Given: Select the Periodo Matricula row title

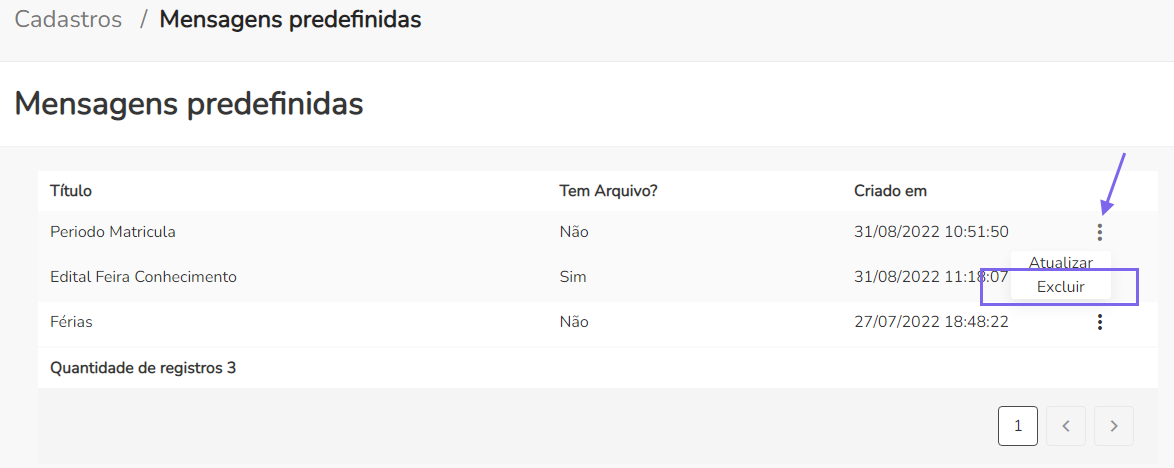Looking at the screenshot, I should [113, 232].
